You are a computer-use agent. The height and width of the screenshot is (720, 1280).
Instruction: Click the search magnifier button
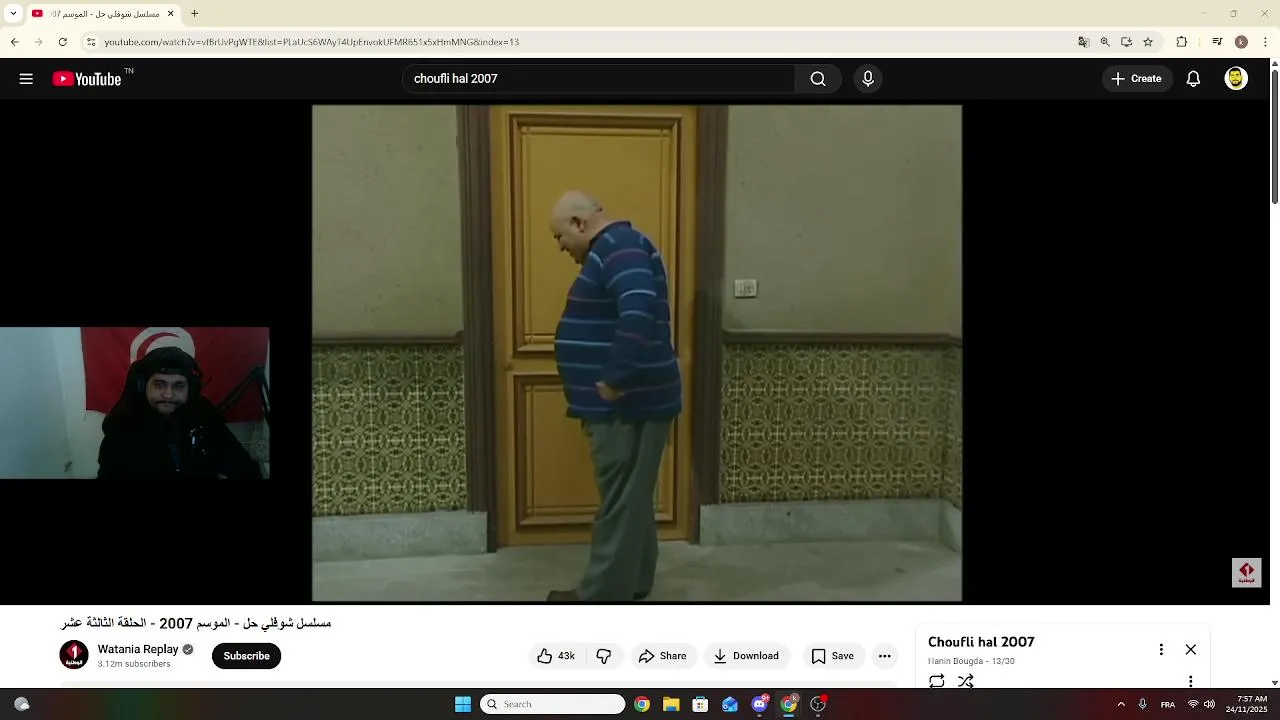tap(818, 79)
